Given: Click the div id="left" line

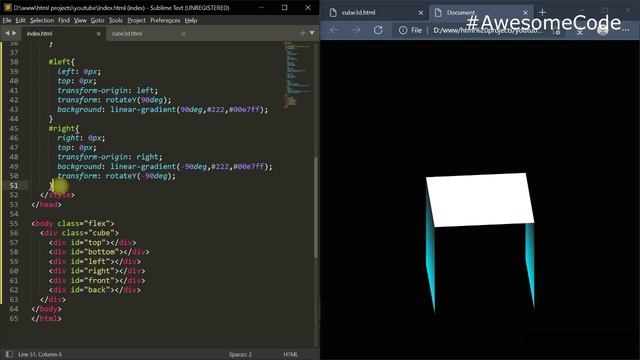Looking at the screenshot, I should tap(95, 261).
